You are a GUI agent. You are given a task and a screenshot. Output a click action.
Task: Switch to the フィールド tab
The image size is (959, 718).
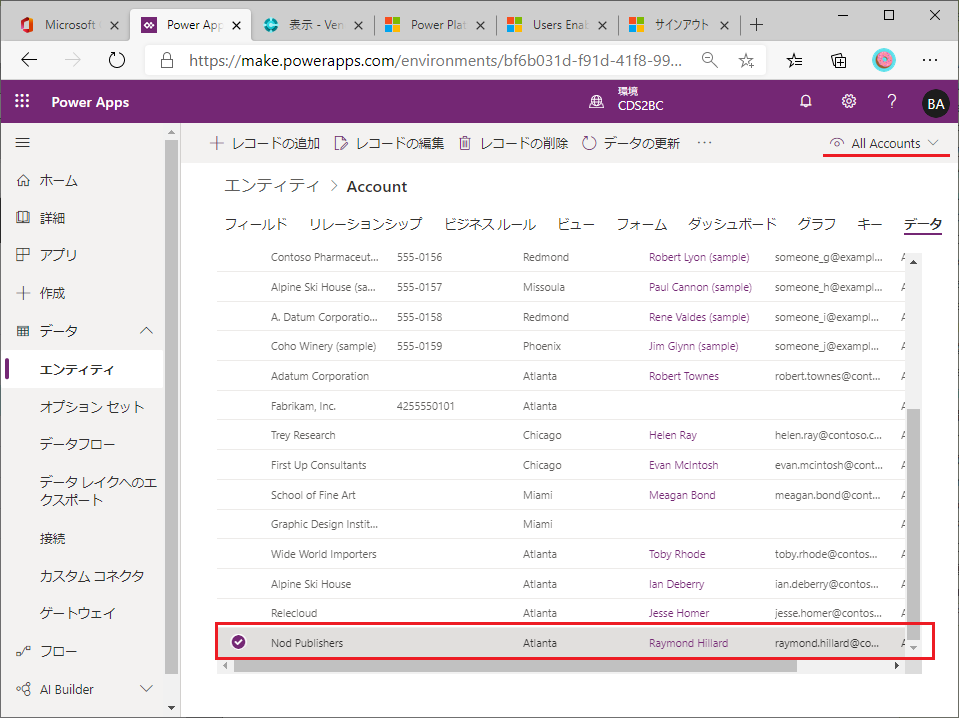256,224
